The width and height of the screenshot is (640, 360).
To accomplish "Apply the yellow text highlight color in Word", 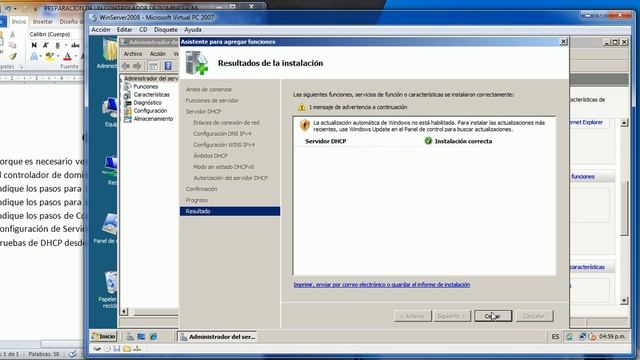I will coord(49,57).
